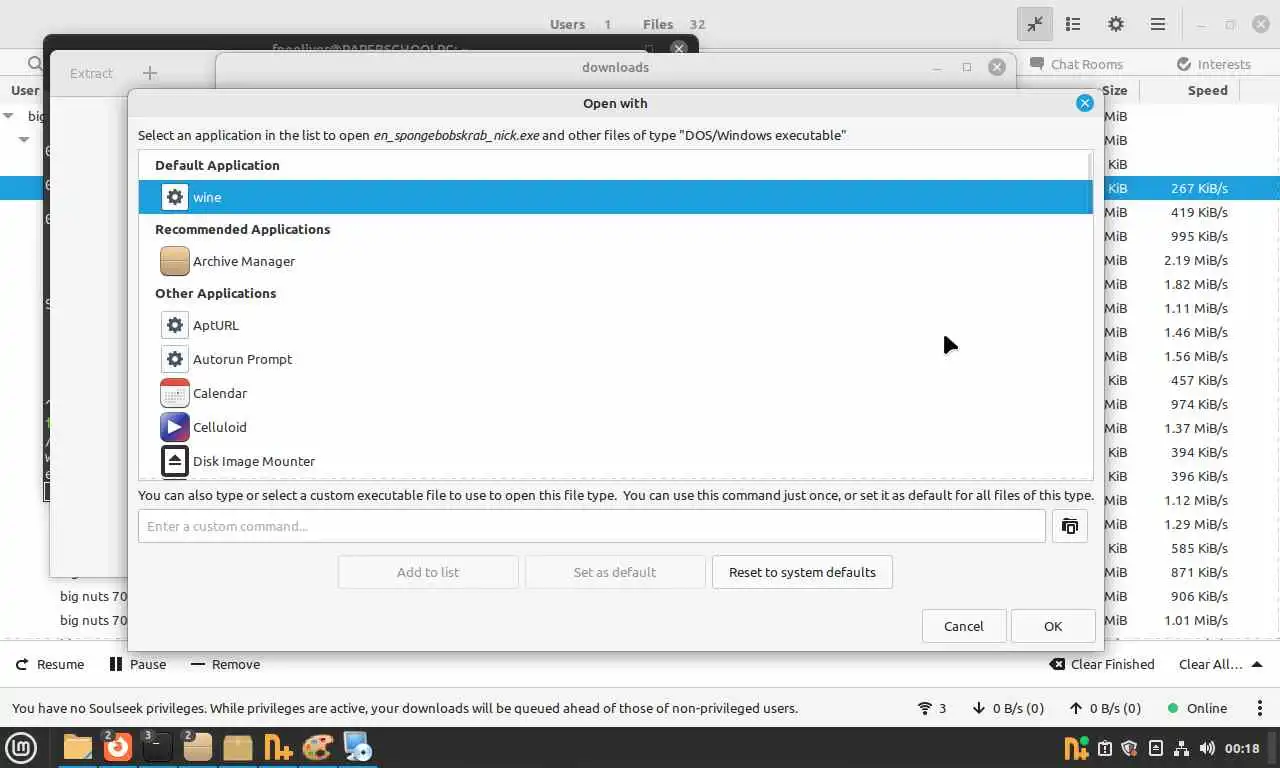1280x768 pixels.
Task: Open the volume control in system tray
Action: 1207,748
